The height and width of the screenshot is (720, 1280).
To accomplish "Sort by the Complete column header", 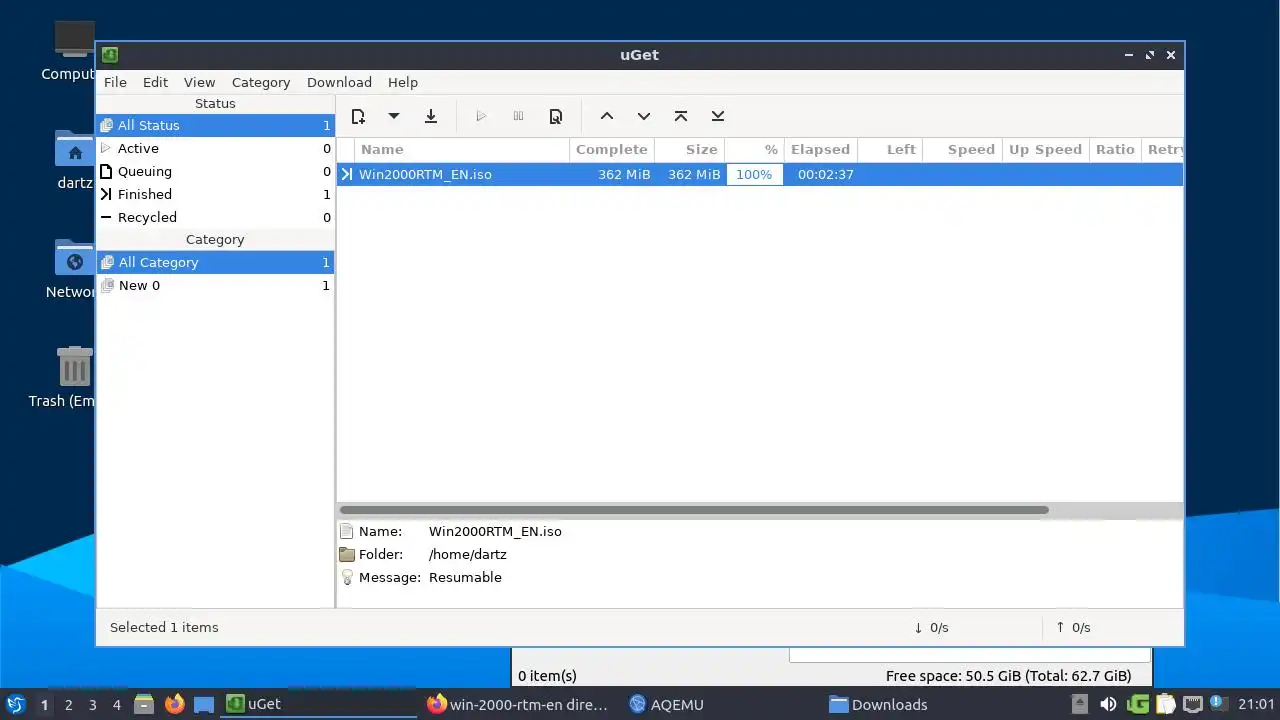I will point(612,149).
